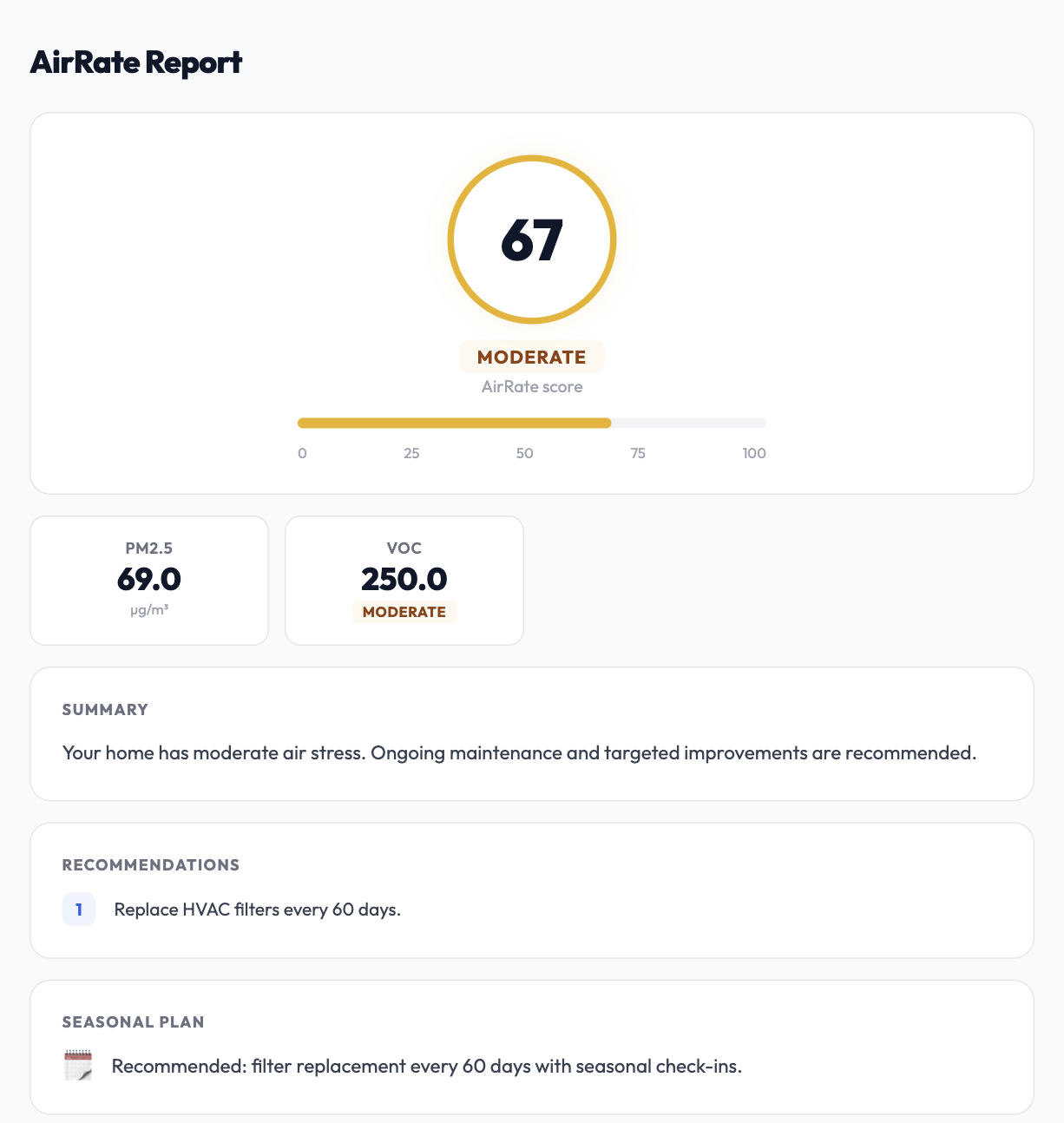Click the seasonal check-ins recommendation text
Image resolution: width=1064 pixels, height=1123 pixels.
click(x=425, y=1066)
